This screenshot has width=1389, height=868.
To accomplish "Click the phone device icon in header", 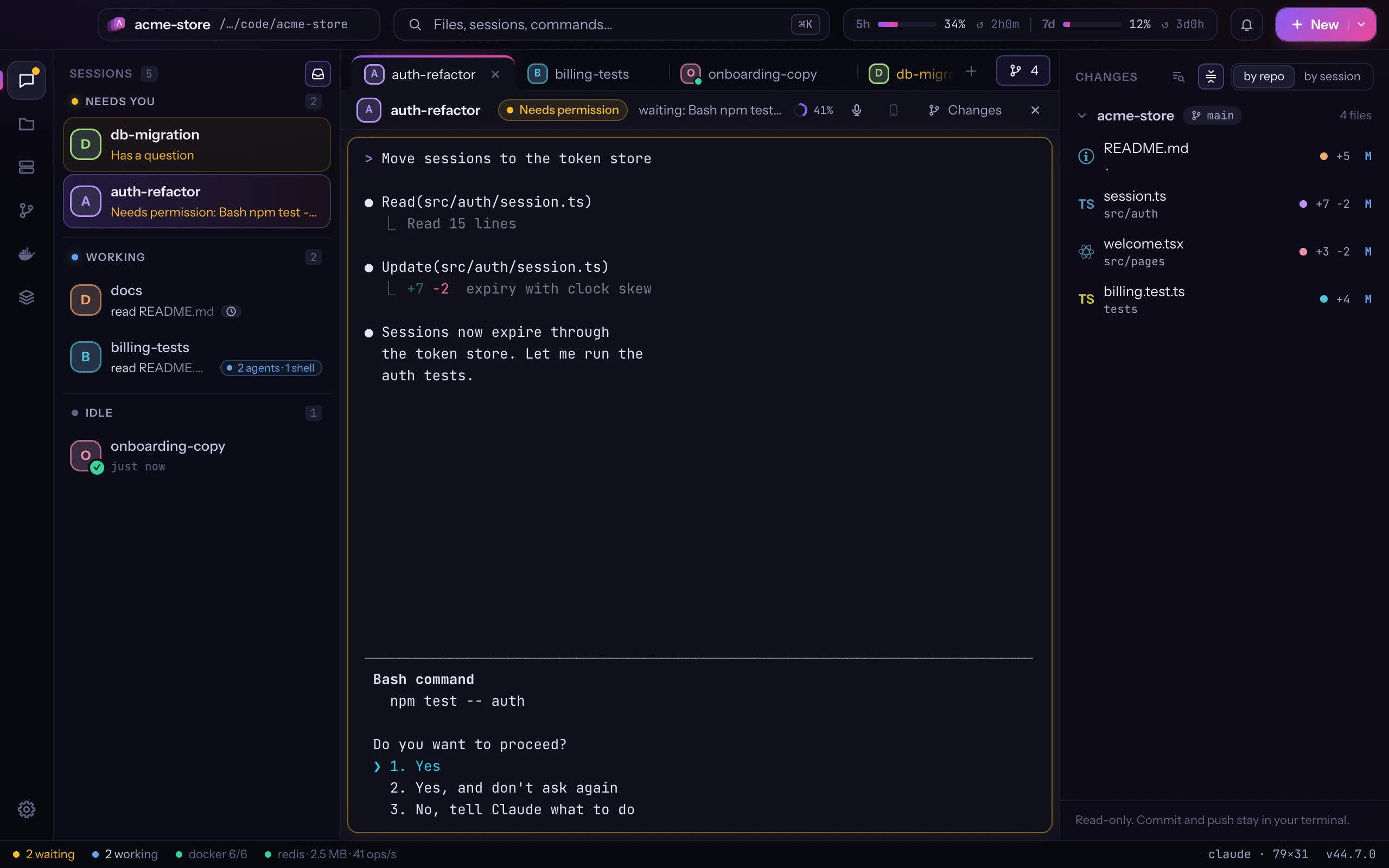I will [x=893, y=110].
